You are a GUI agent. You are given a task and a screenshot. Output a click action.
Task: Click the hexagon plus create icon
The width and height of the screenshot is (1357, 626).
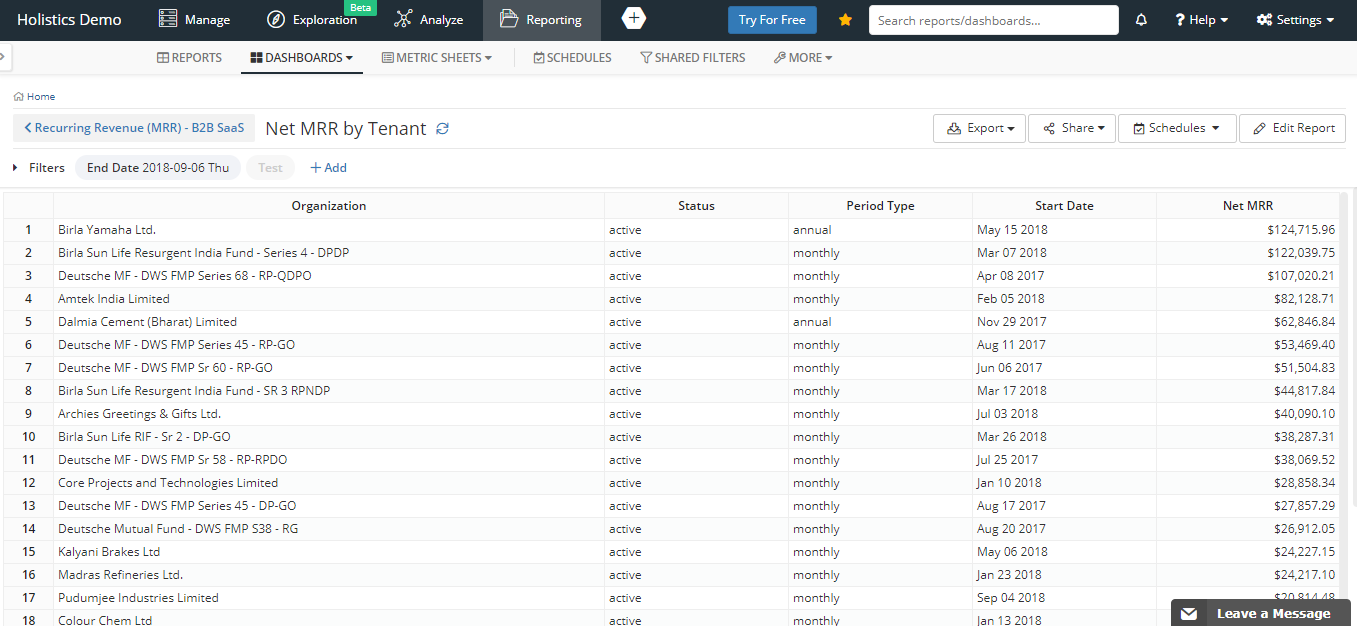click(633, 19)
